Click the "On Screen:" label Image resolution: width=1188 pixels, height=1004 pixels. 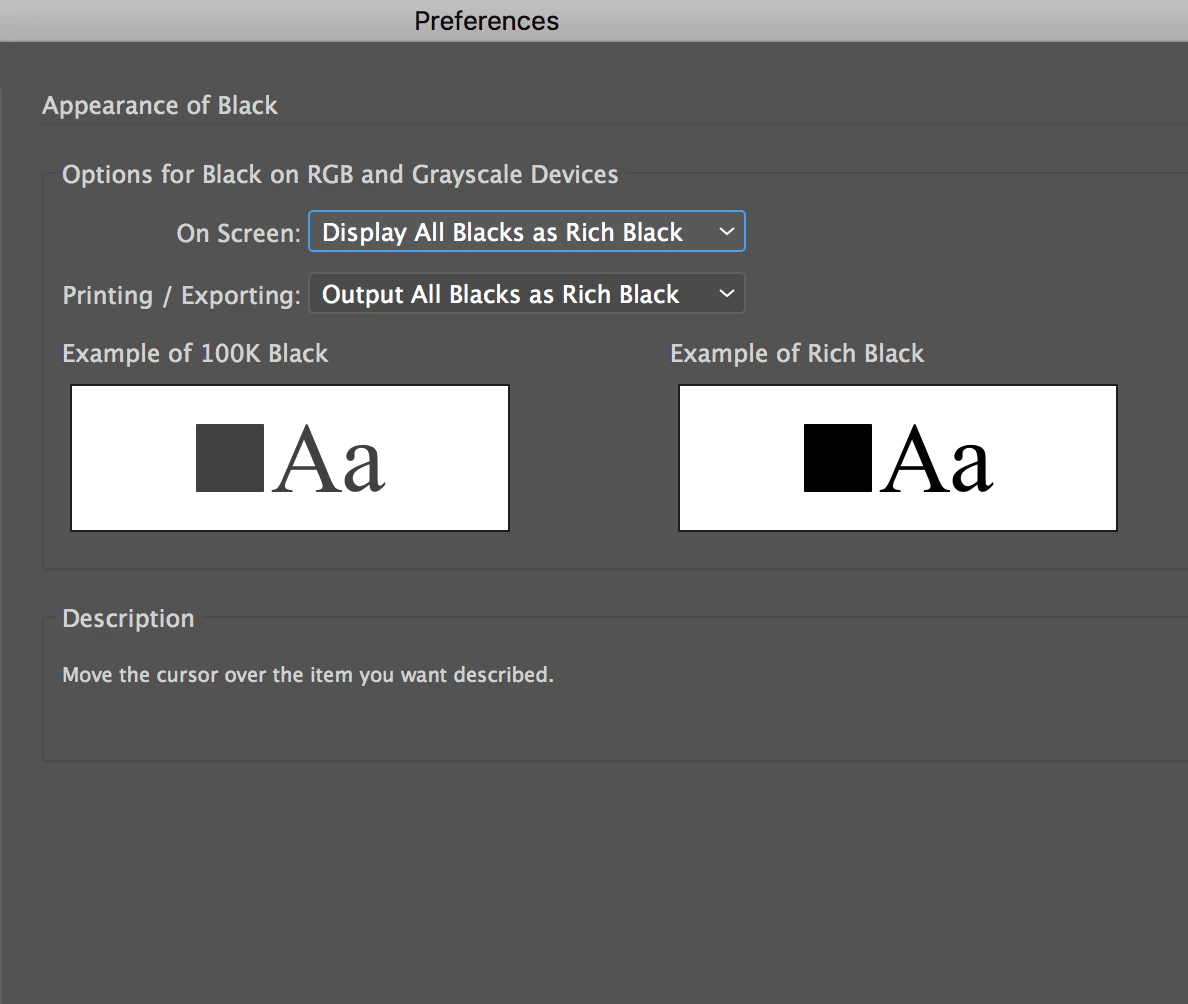[x=238, y=233]
